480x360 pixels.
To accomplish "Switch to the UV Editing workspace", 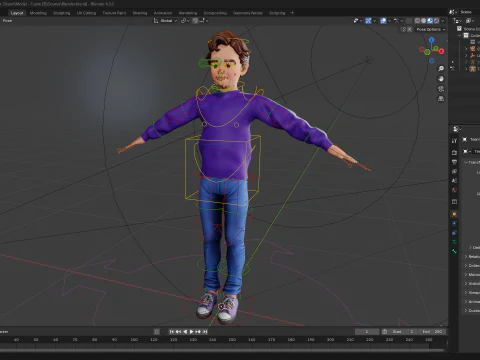I will (x=86, y=13).
